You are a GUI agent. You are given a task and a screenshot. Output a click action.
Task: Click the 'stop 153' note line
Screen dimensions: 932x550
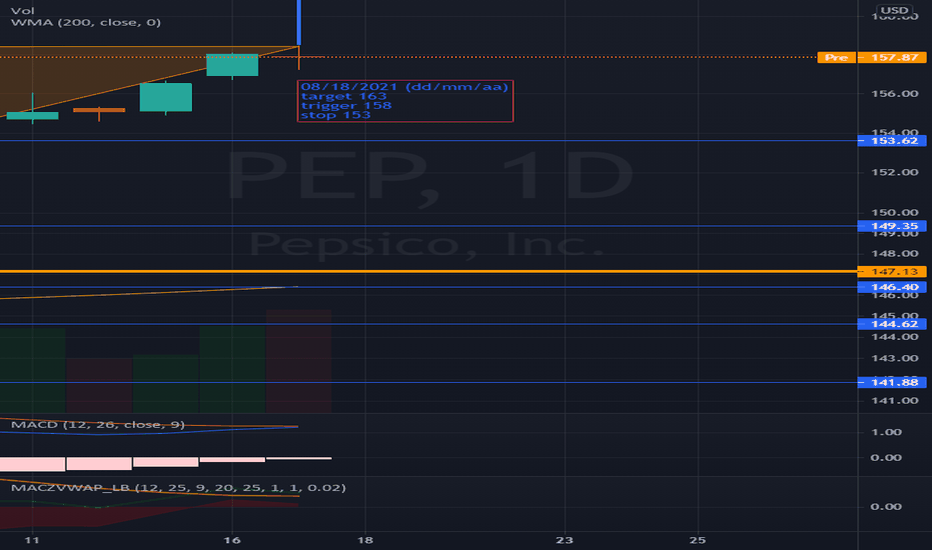click(x=336, y=115)
